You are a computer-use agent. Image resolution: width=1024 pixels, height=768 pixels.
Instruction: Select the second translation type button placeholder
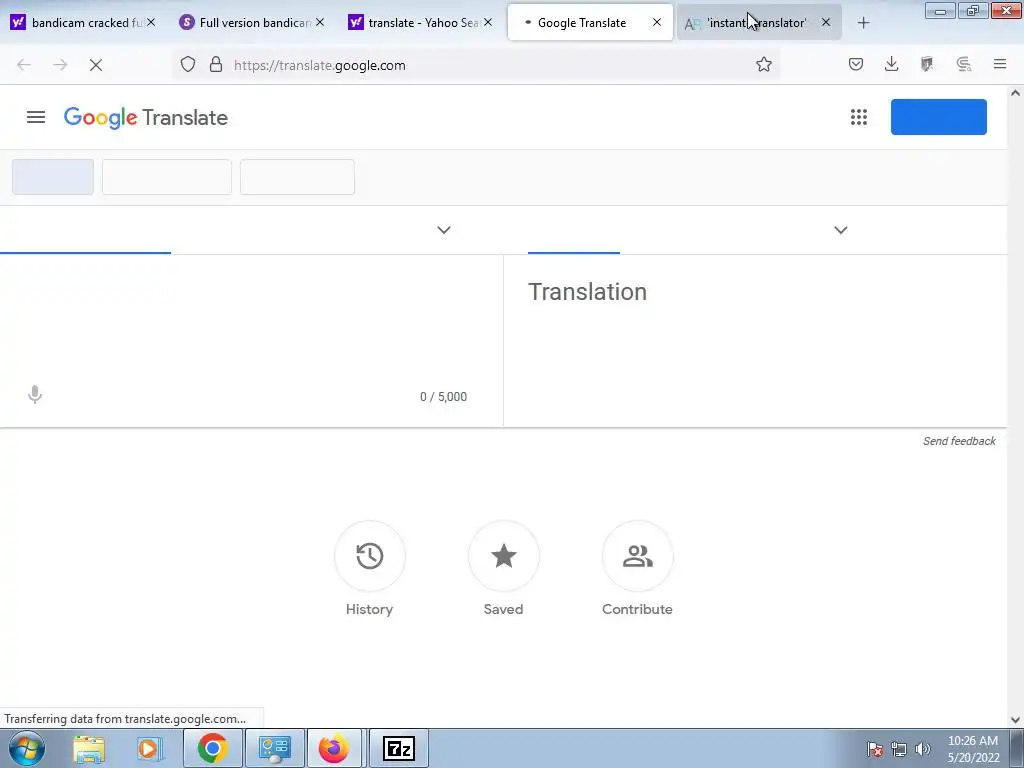(x=167, y=177)
